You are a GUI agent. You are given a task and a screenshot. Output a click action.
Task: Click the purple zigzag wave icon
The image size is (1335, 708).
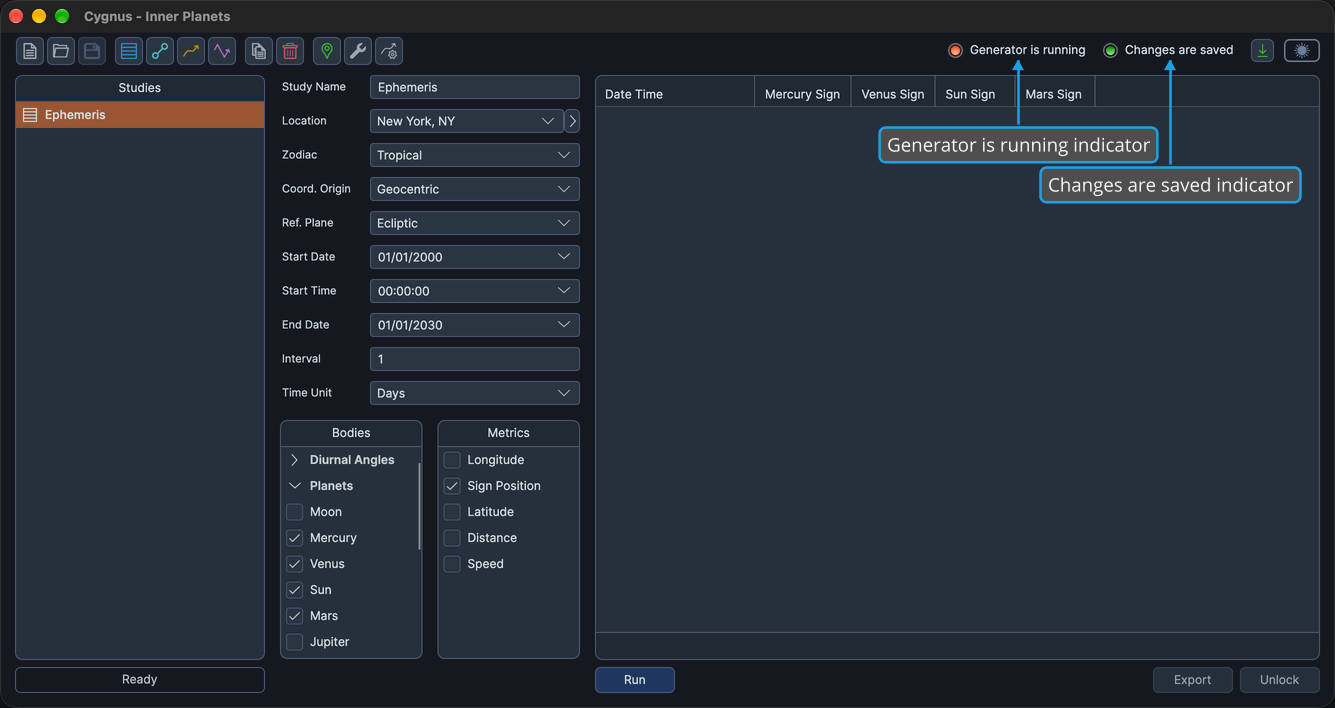[x=222, y=51]
